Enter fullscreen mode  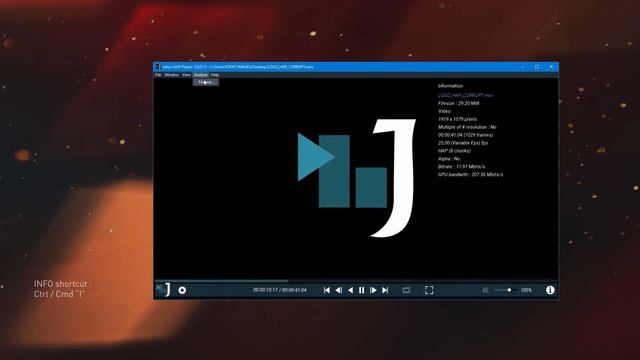tap(429, 290)
